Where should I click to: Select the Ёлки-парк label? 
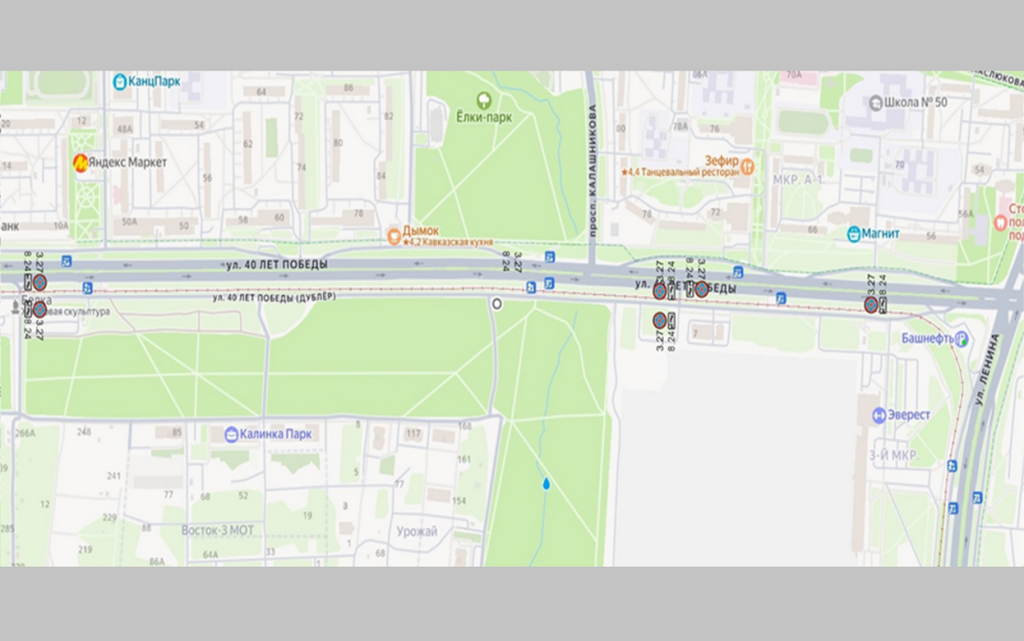coord(484,117)
